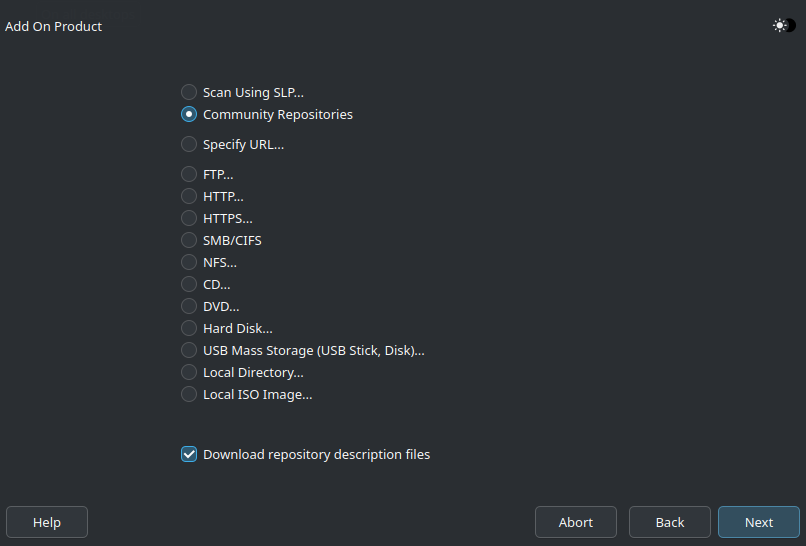Select CD as the add-on source
This screenshot has width=806, height=546.
(x=189, y=284)
